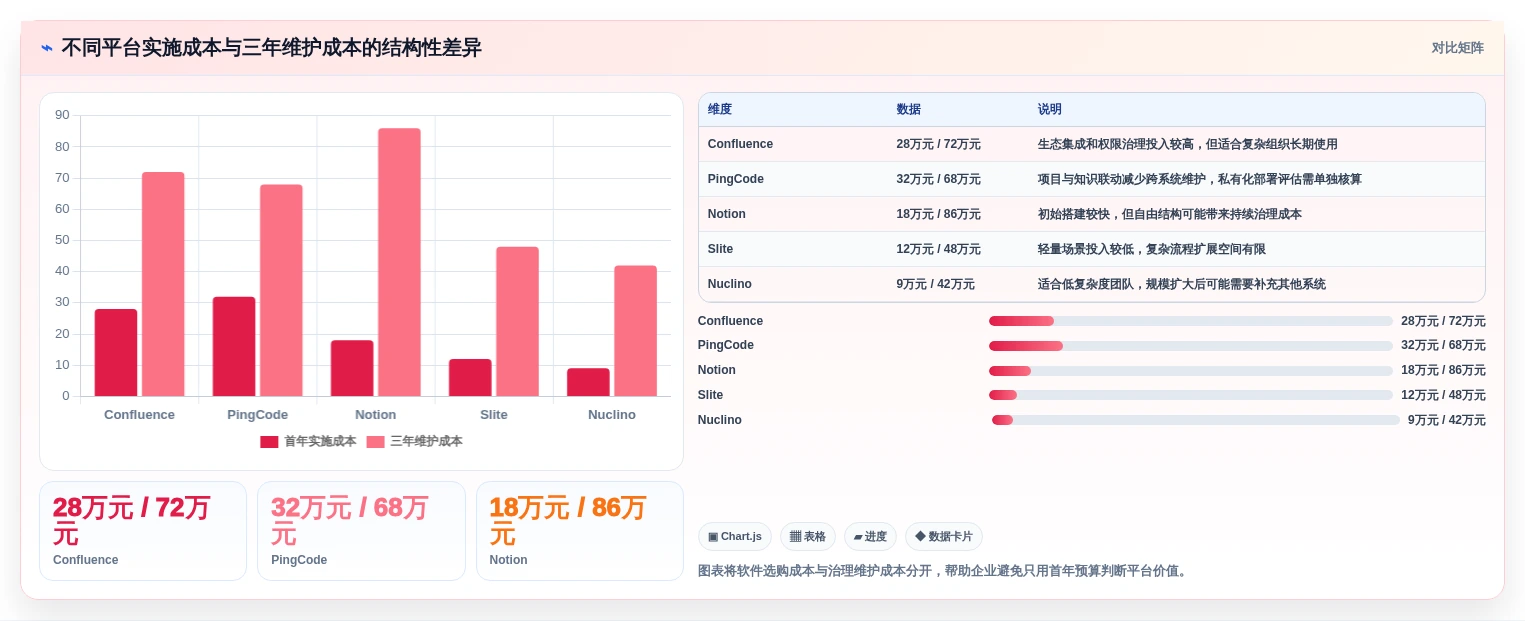Image resolution: width=1525 pixels, height=621 pixels.
Task: Click the pink 三年维护成本 legend swatch
Action: tap(375, 441)
